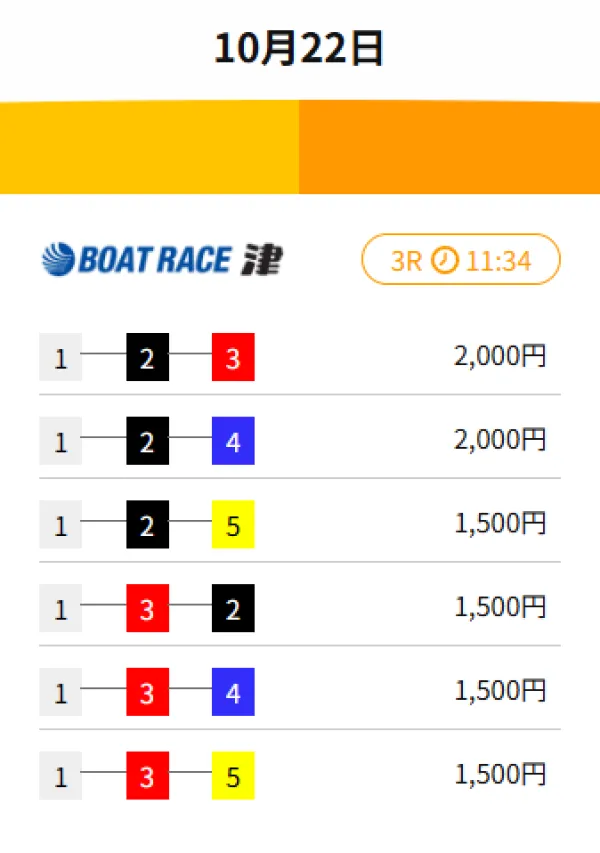This screenshot has height=853, width=600.
Task: Click black boat 2 in the 1-3-2 row
Action: 233,609
